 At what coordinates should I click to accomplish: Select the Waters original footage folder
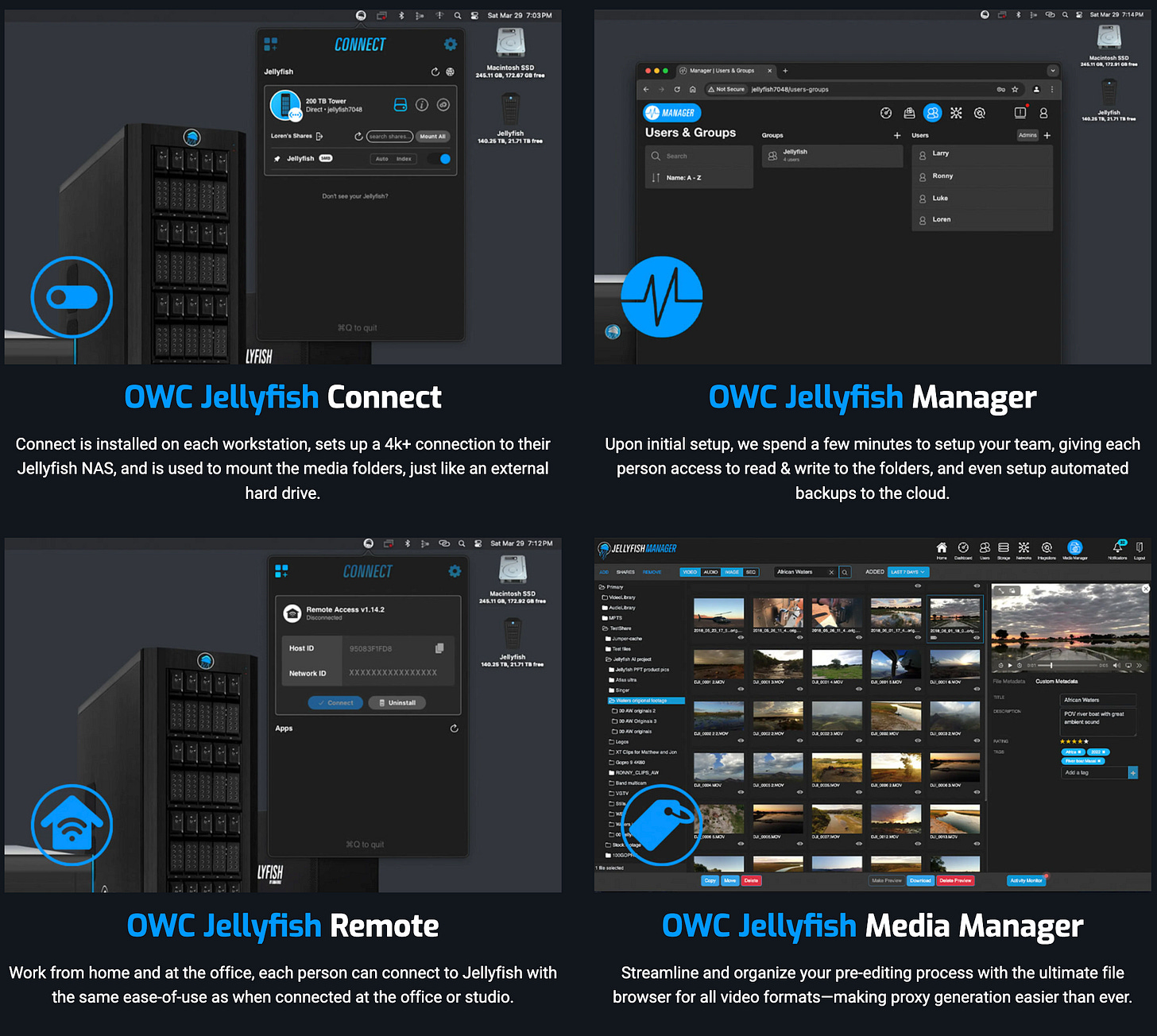coord(647,701)
